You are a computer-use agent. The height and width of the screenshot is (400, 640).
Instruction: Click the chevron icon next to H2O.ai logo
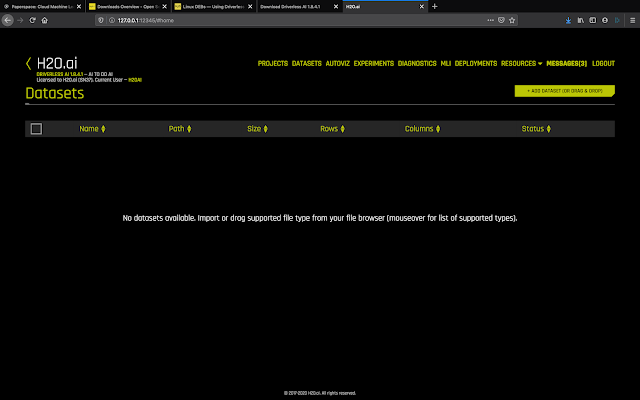click(x=29, y=63)
